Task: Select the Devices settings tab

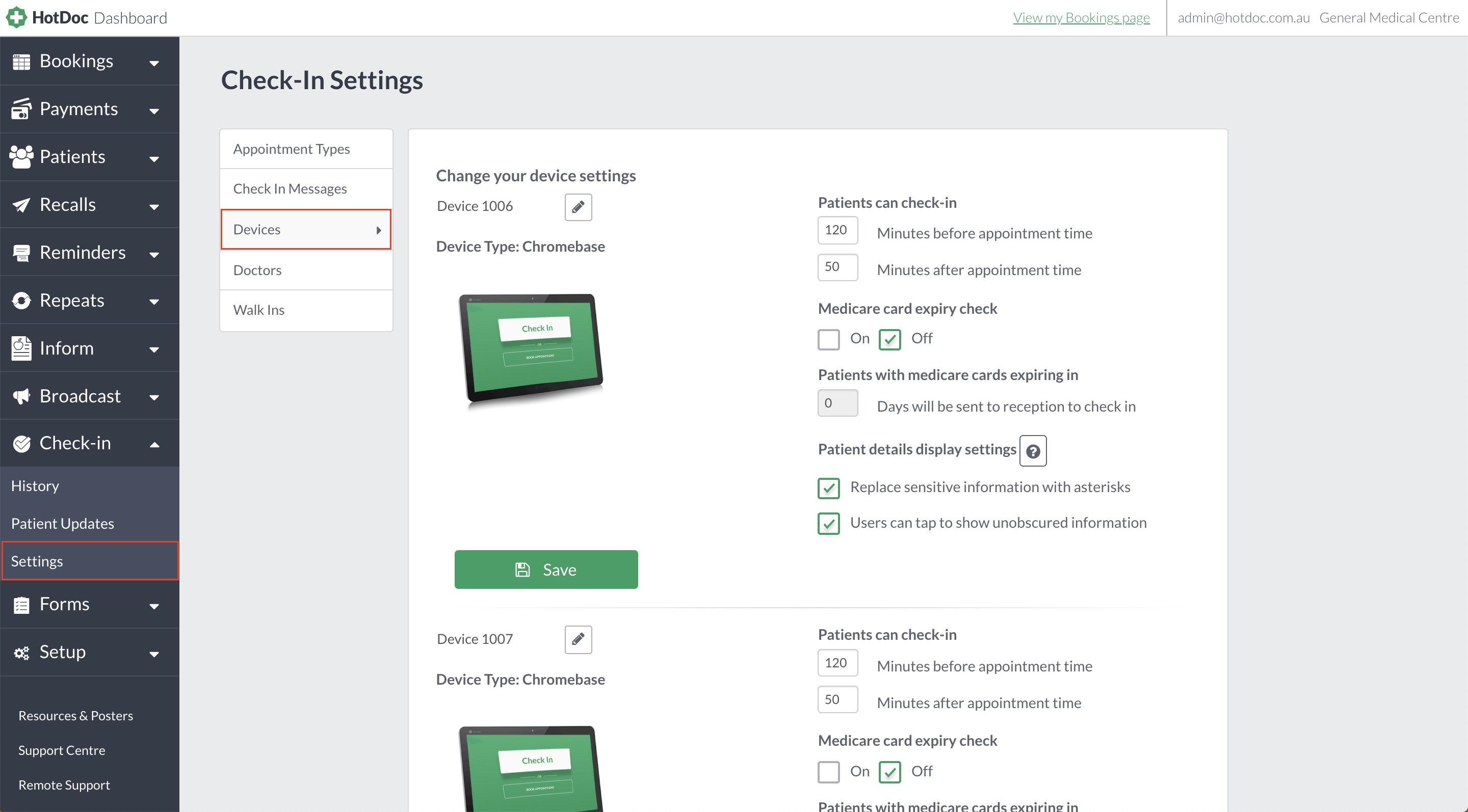Action: (306, 229)
